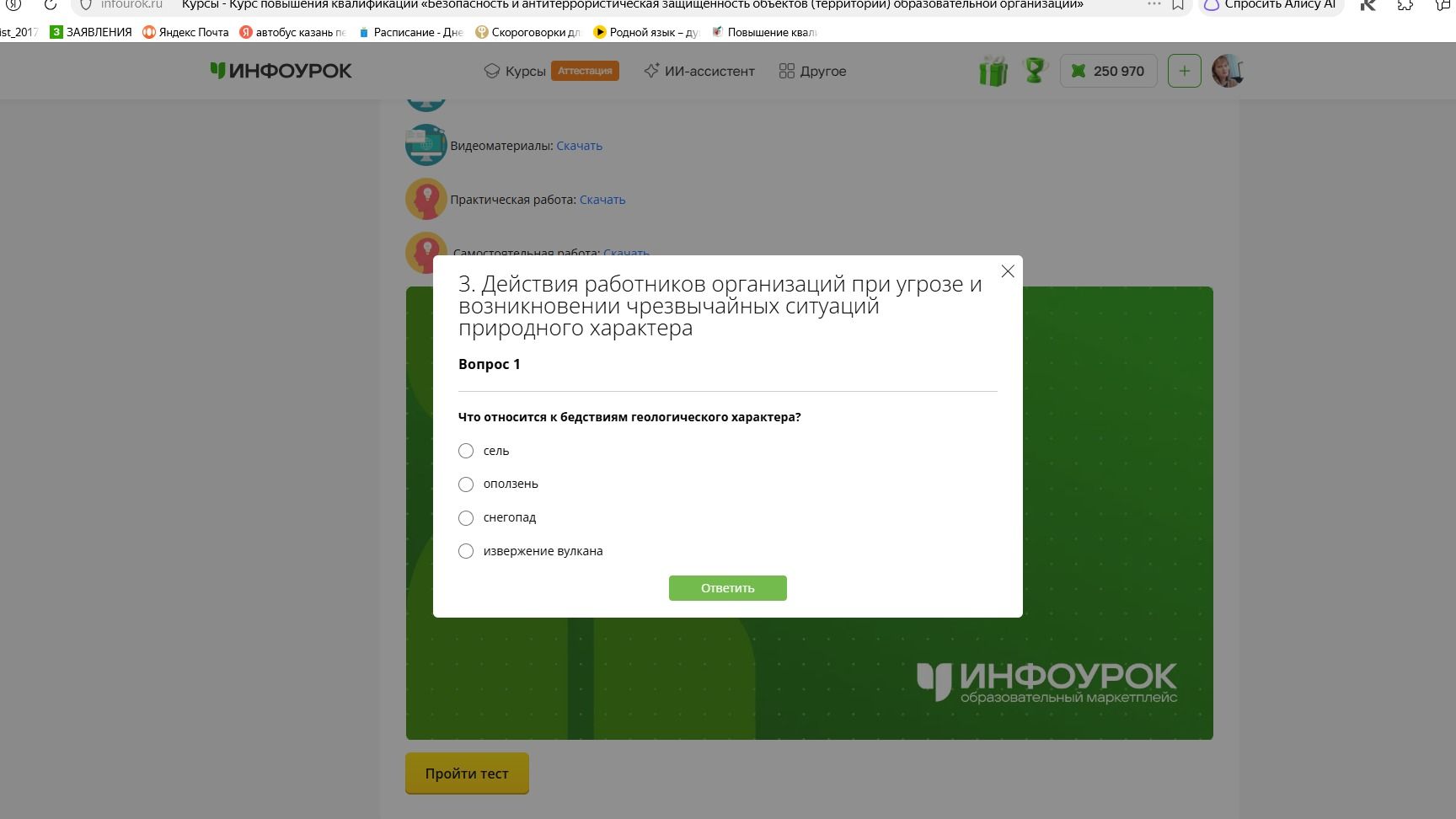Open the Яндекс Почта bookmark

[x=185, y=32]
